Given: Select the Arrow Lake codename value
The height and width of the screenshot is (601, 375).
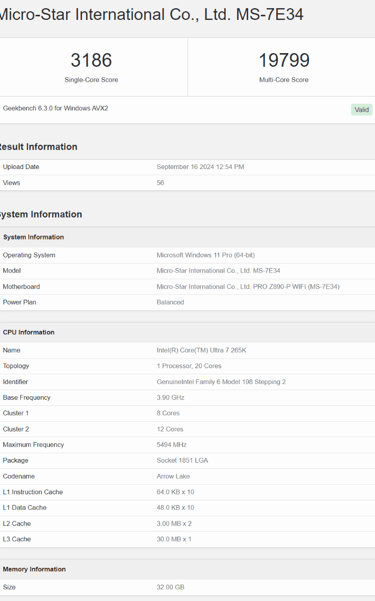Looking at the screenshot, I should pos(173,476).
